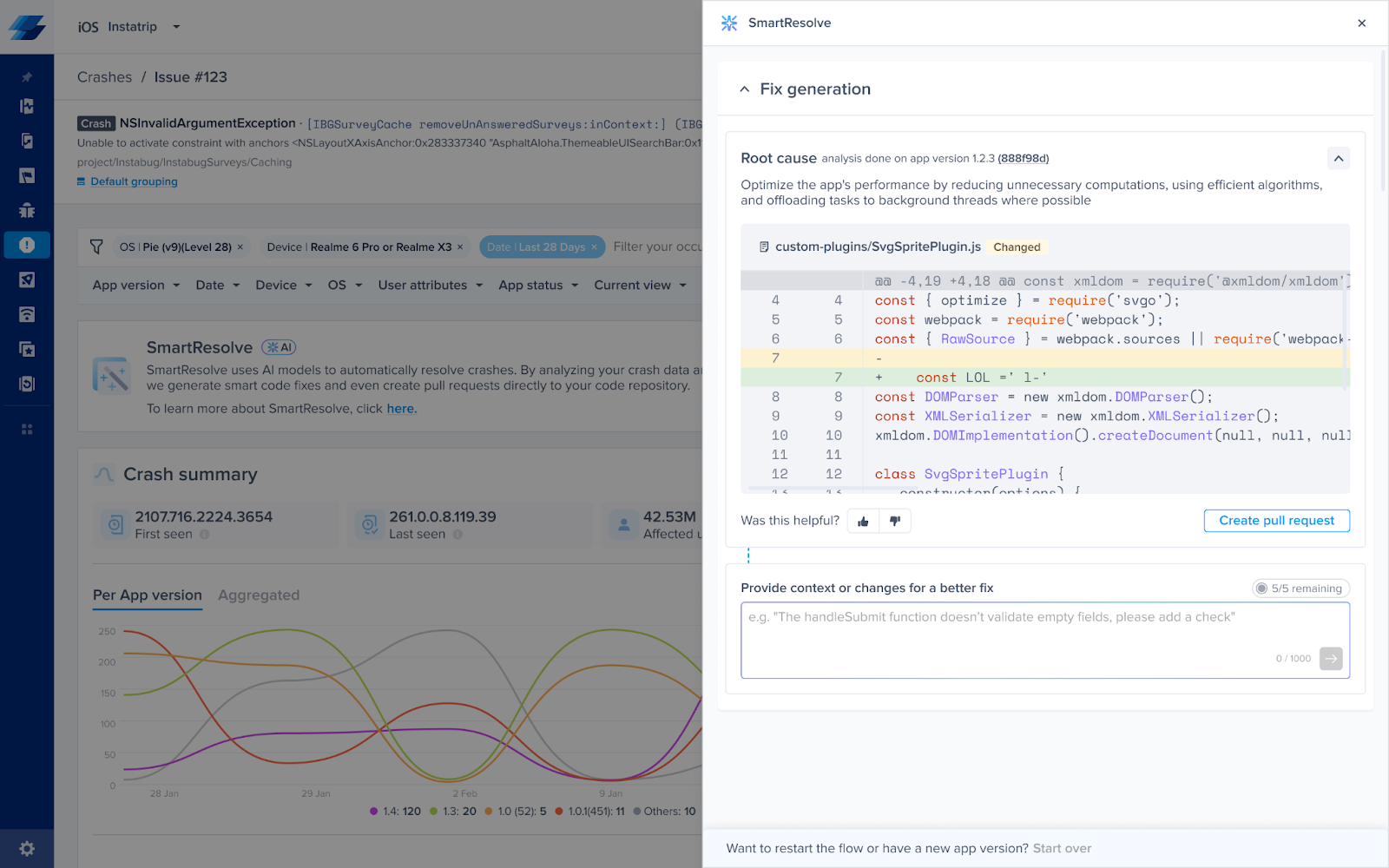Viewport: 1389px width, 868px height.
Task: Open the OS filter dropdown
Action: [345, 285]
